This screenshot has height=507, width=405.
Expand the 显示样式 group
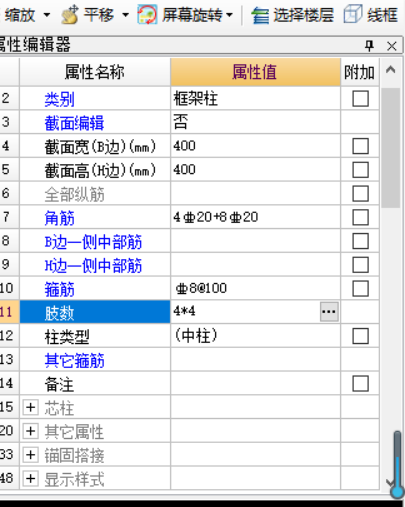tap(31, 479)
